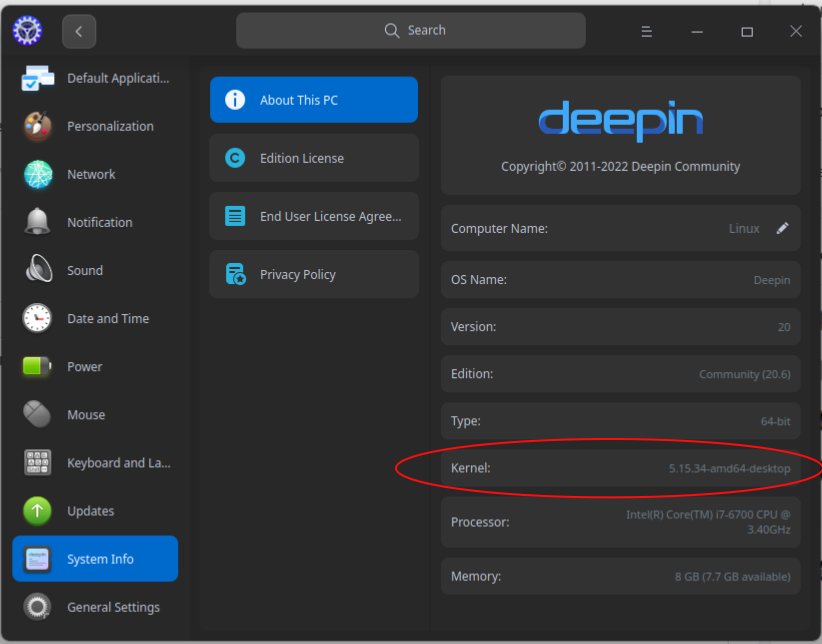
Task: Select the Date and Time clock icon
Action: tap(37, 318)
